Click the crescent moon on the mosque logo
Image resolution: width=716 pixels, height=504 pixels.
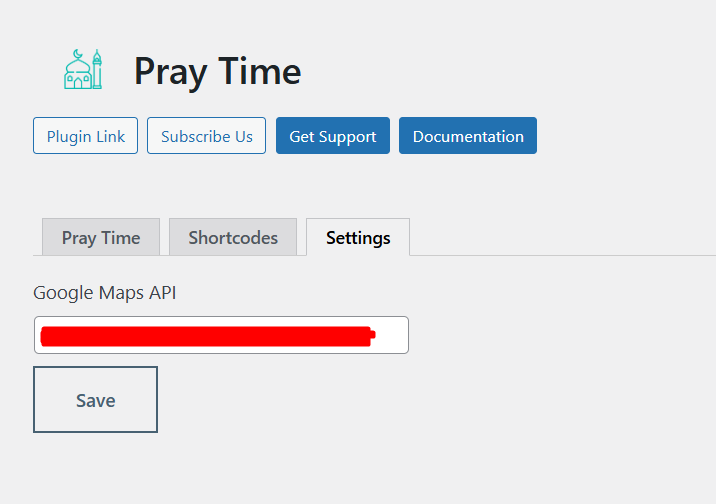(78, 55)
